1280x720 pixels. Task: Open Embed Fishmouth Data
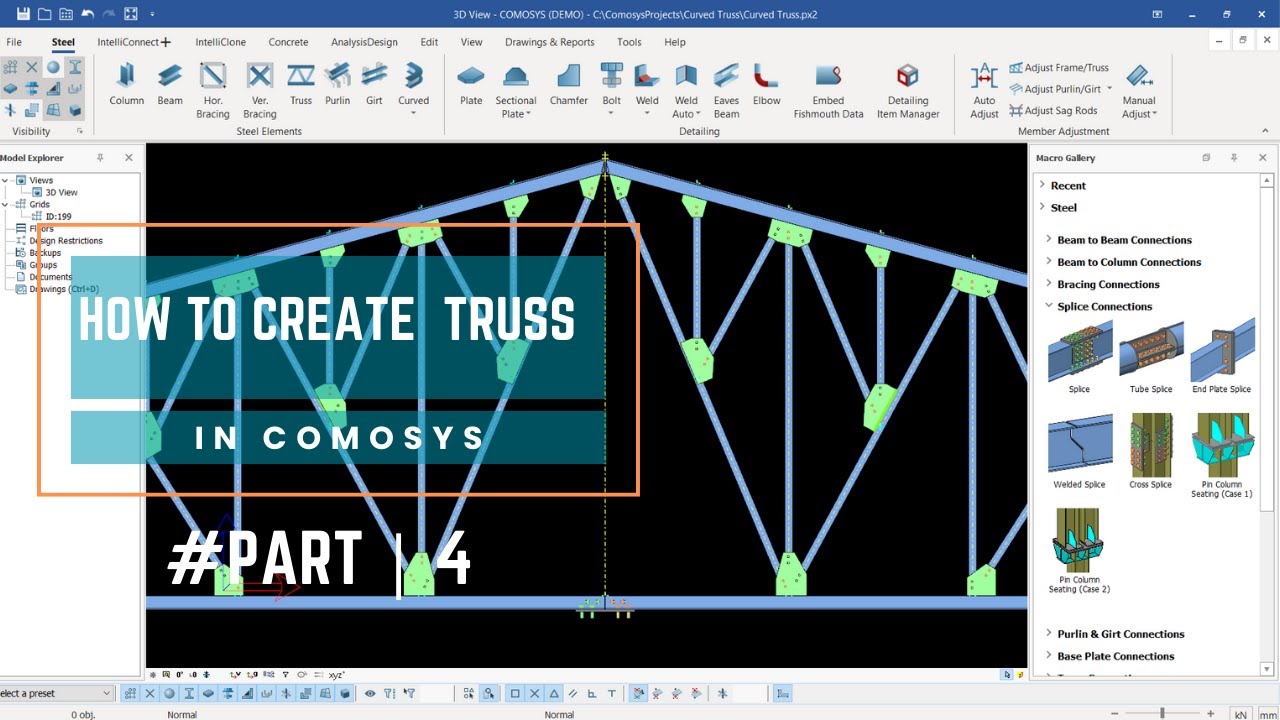click(828, 90)
